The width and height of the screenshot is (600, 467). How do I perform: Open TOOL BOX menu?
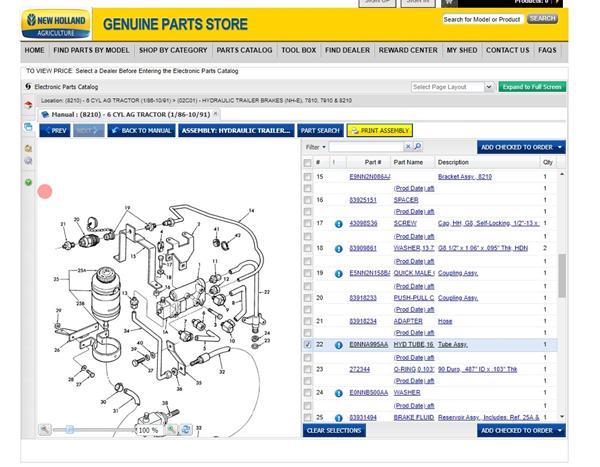(x=299, y=50)
